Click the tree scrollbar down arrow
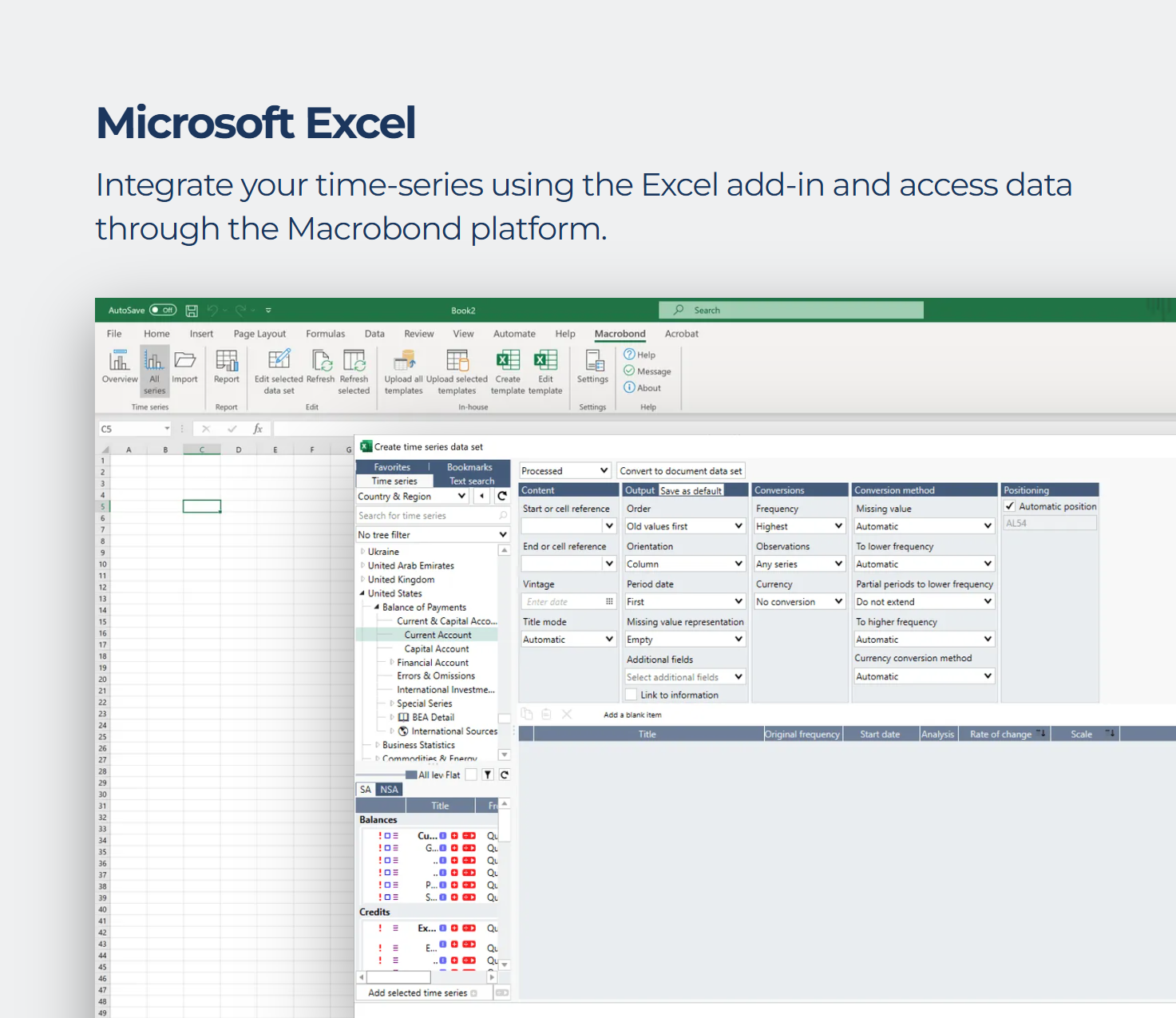1176x1018 pixels. [x=504, y=755]
